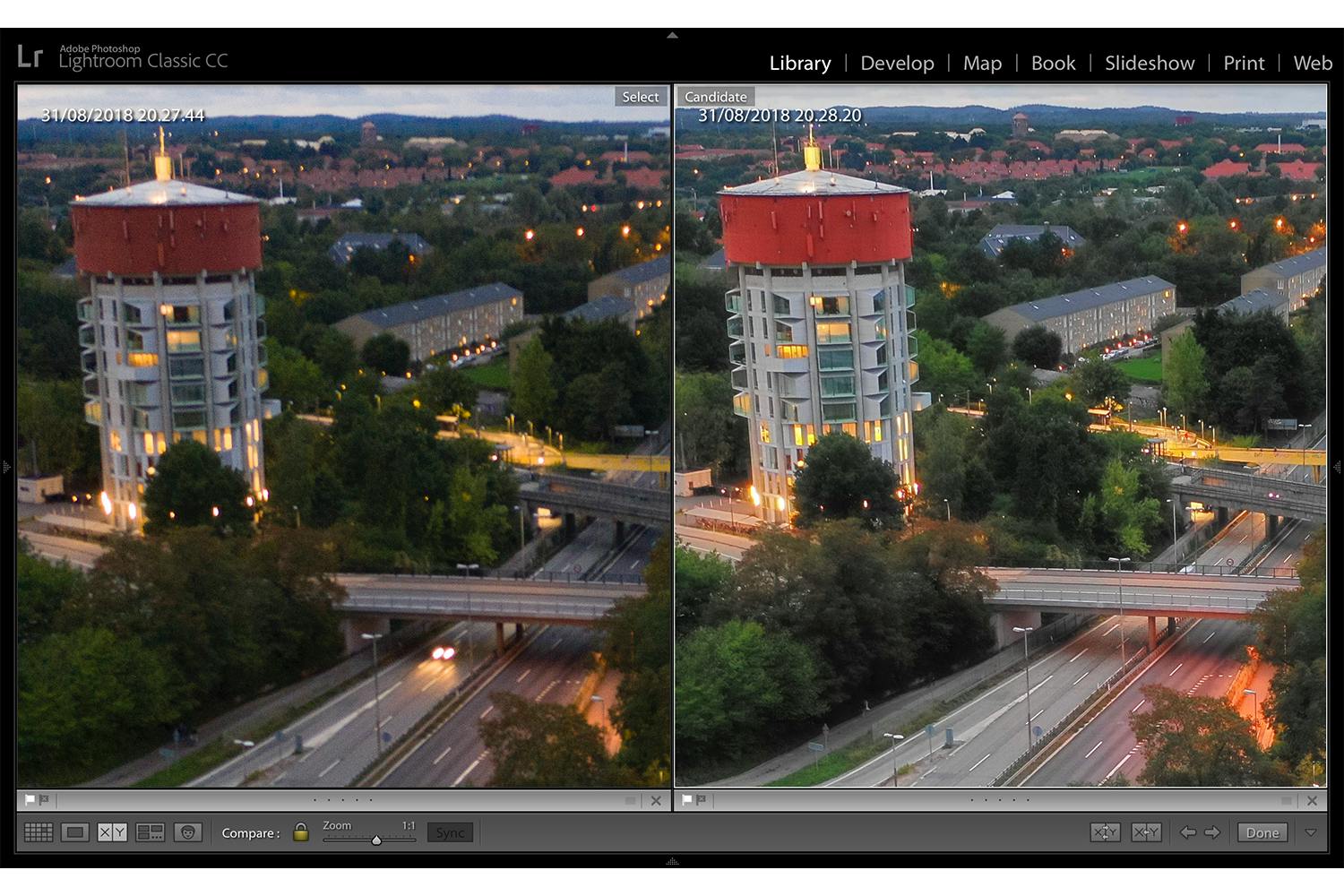This screenshot has width=1344, height=896.
Task: Click the Sync button
Action: (450, 832)
